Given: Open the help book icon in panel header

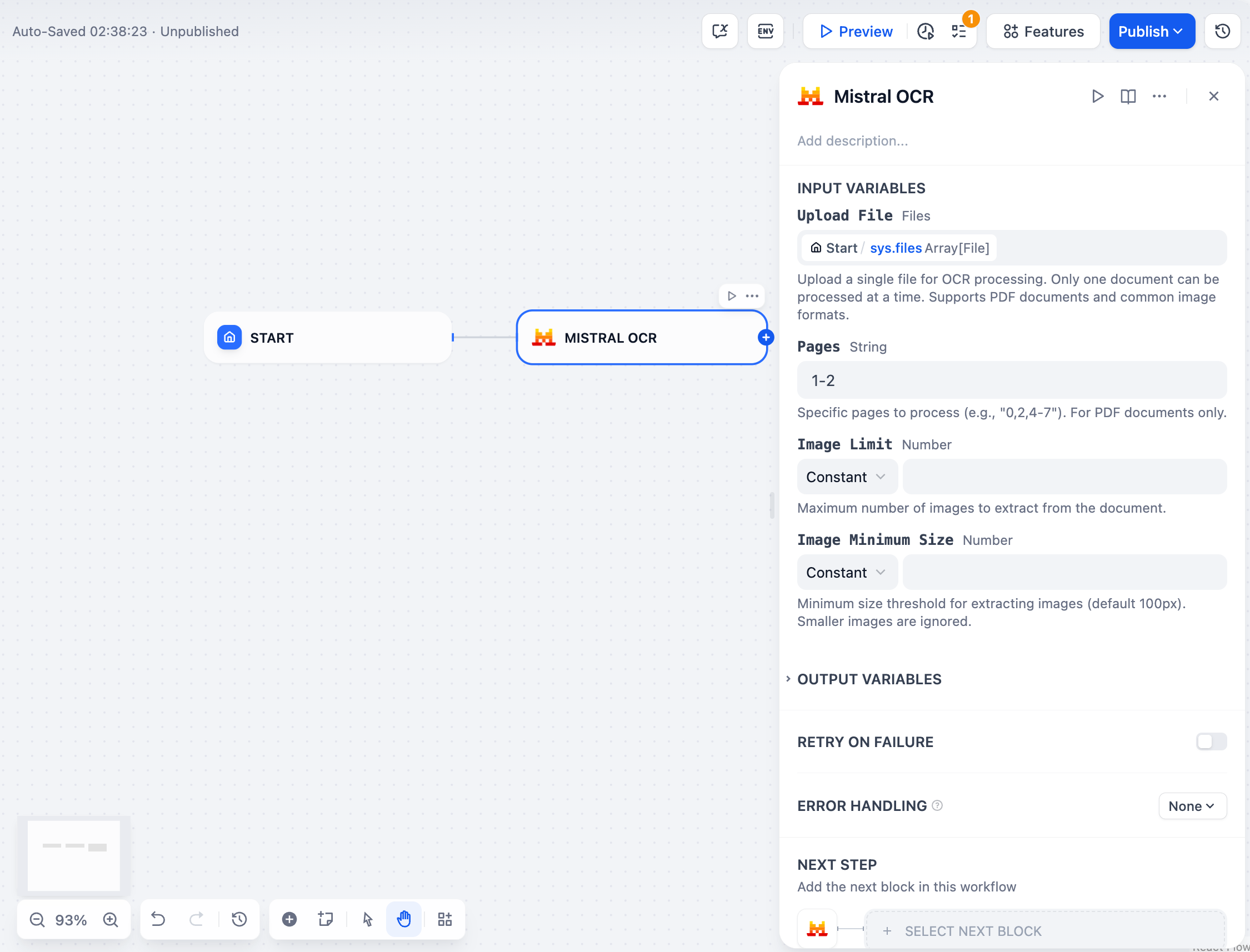Looking at the screenshot, I should 1128,96.
